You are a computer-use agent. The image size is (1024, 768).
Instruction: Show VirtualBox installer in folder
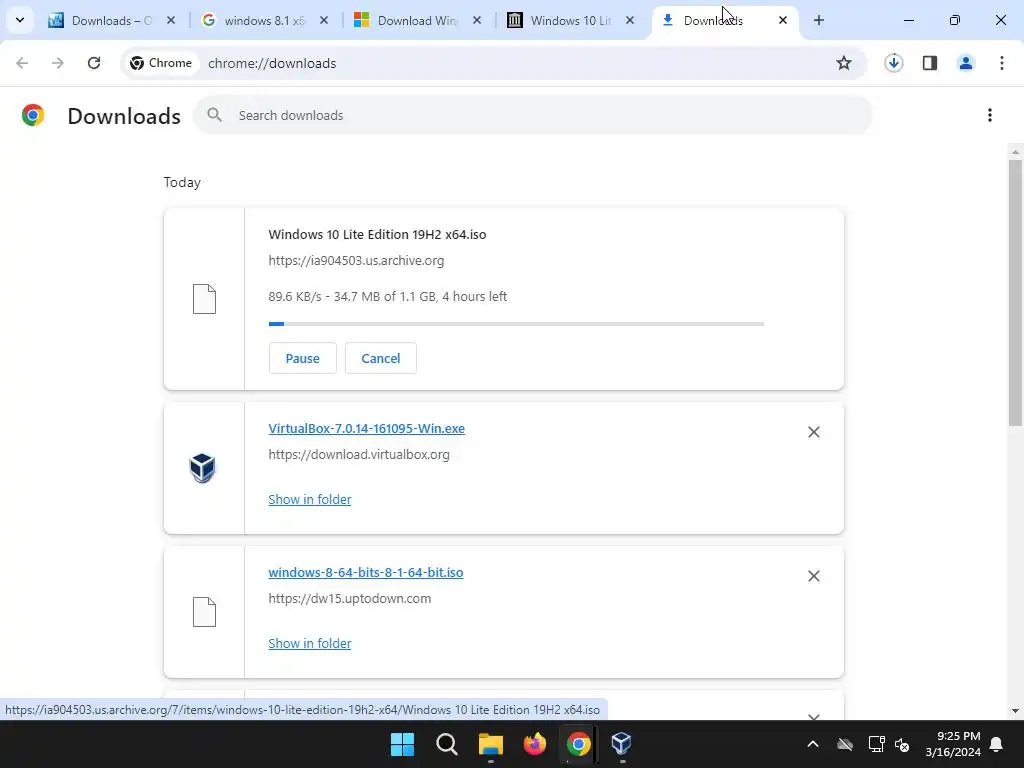[x=310, y=500]
